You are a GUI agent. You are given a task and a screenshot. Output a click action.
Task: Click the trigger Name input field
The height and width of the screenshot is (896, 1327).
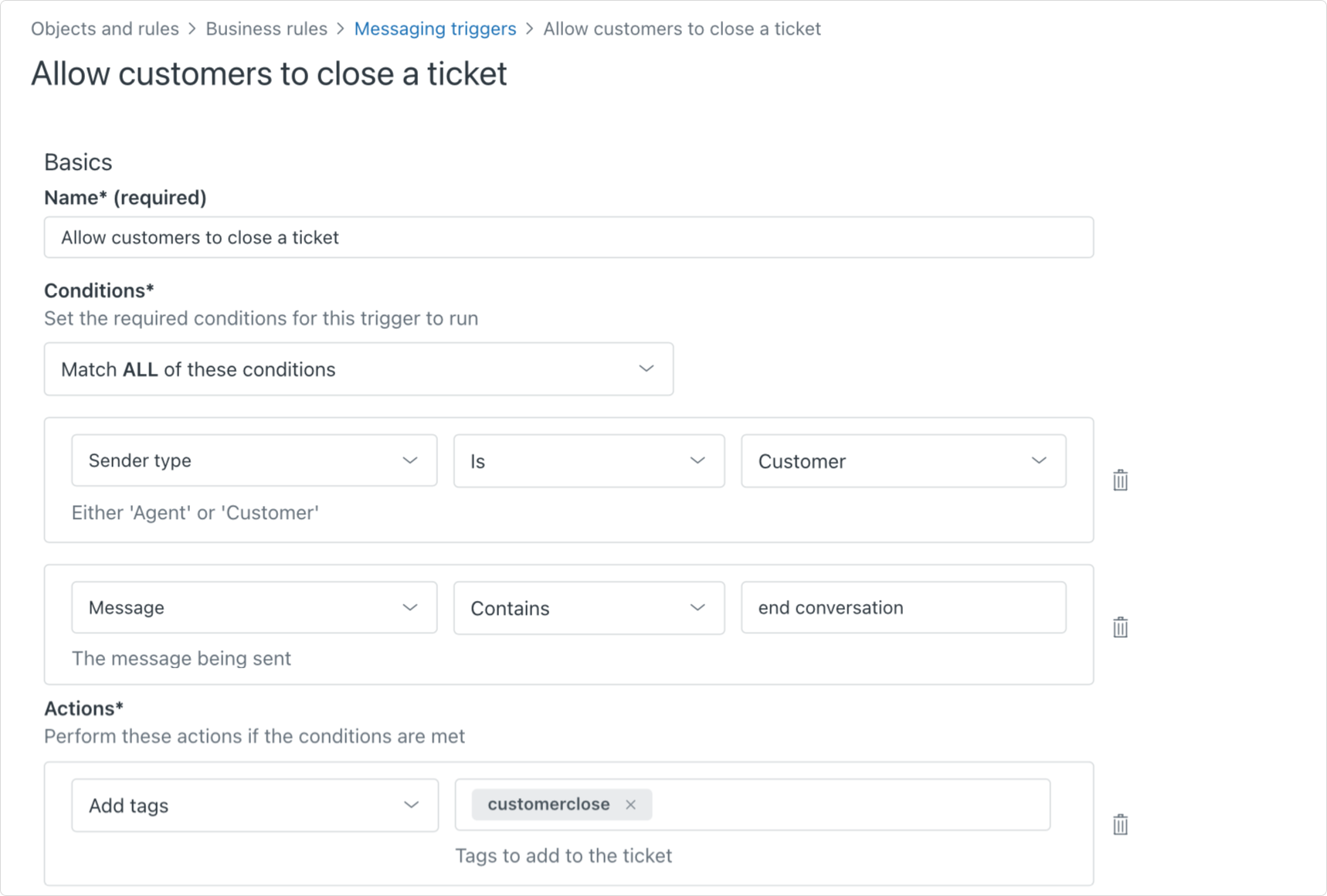click(x=568, y=238)
